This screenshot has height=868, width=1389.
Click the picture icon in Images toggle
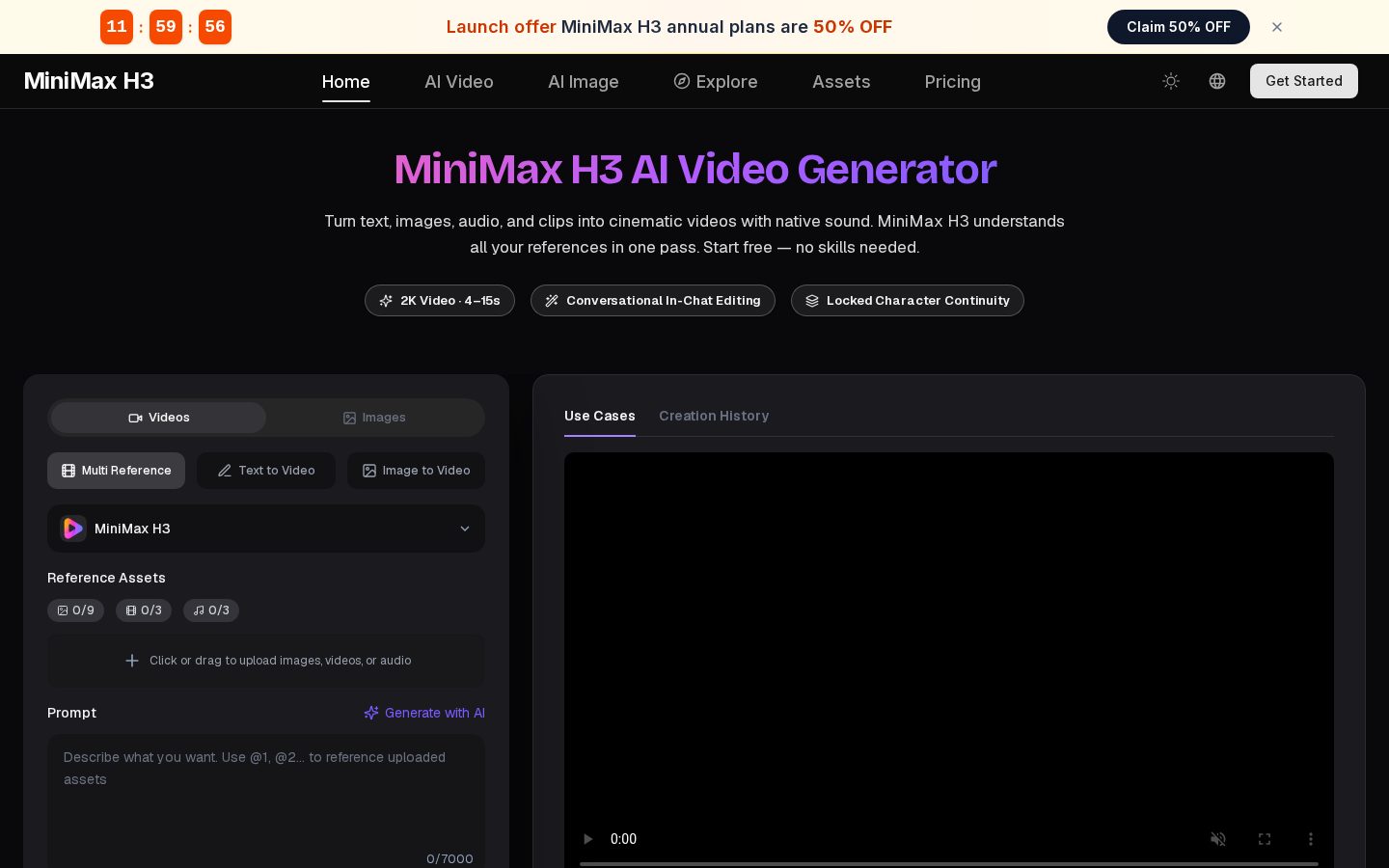pyautogui.click(x=349, y=418)
